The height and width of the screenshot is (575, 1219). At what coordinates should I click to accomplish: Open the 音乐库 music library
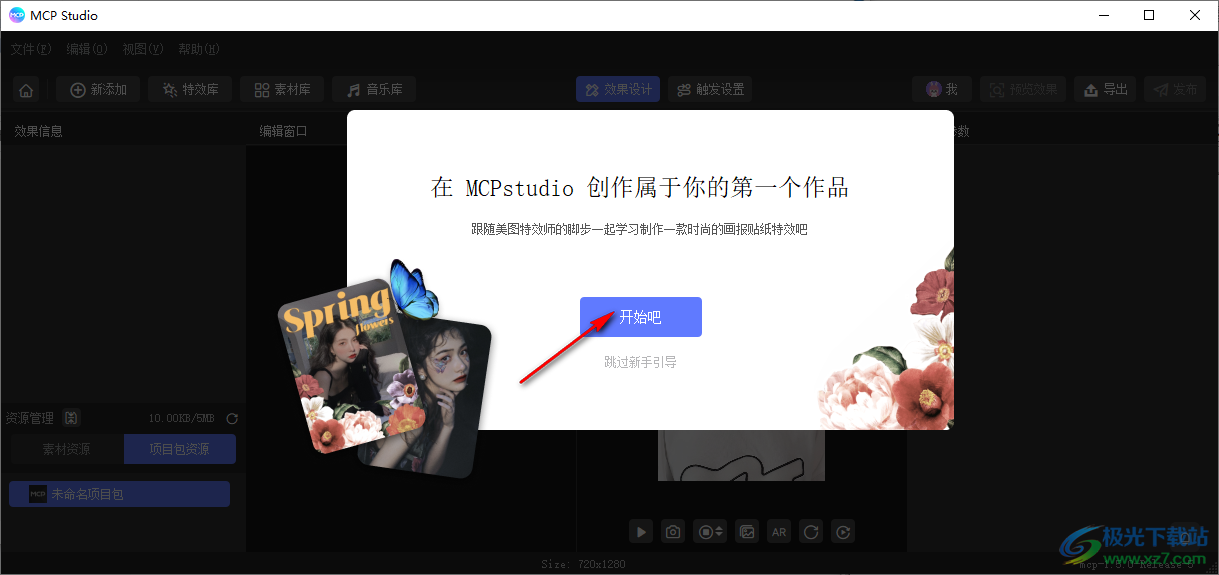point(374,90)
